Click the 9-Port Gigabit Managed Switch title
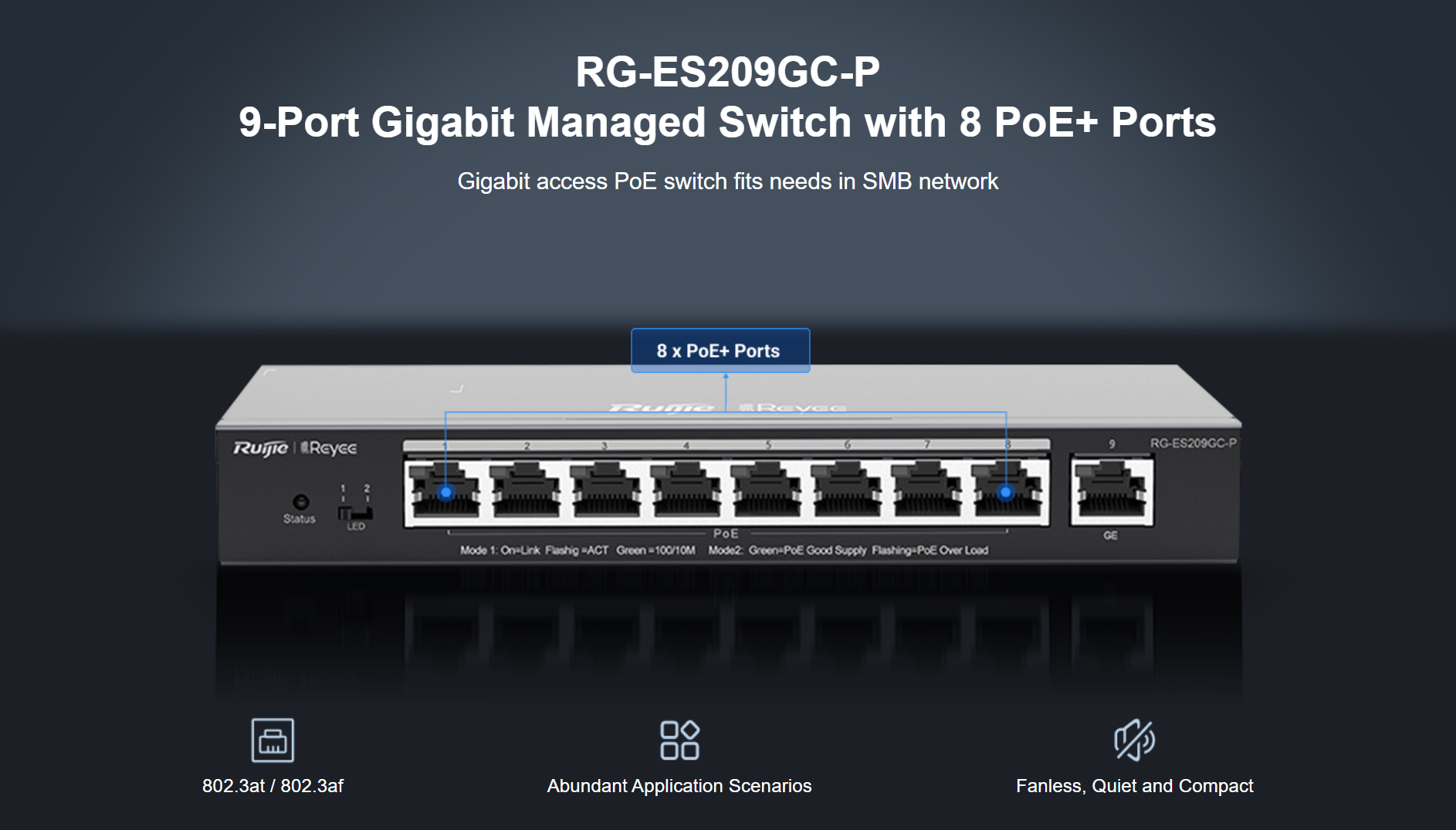The width and height of the screenshot is (1456, 830). [727, 122]
